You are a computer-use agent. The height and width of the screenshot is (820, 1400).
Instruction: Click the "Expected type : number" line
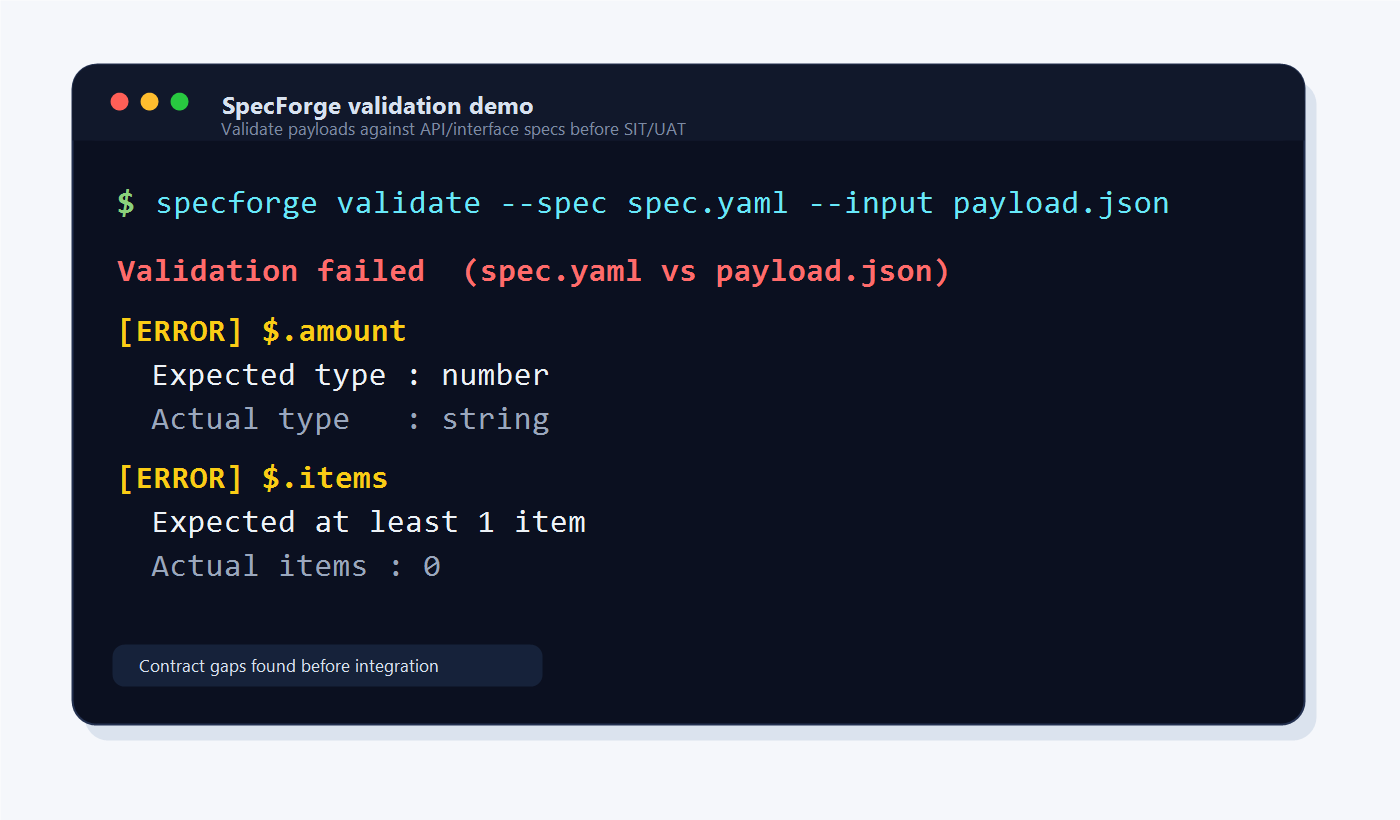(350, 375)
